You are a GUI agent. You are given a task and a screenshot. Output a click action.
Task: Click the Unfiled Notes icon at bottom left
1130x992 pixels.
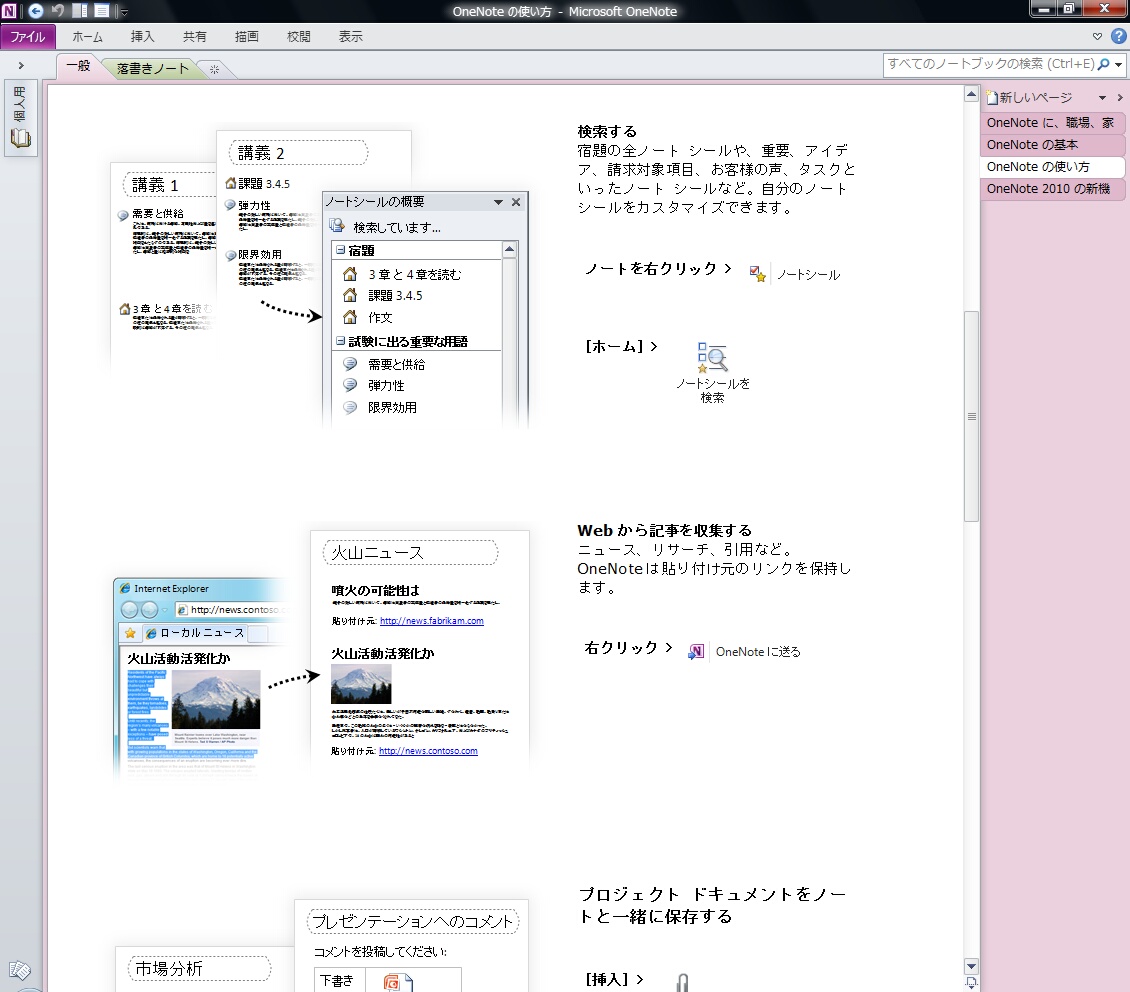[x=20, y=970]
